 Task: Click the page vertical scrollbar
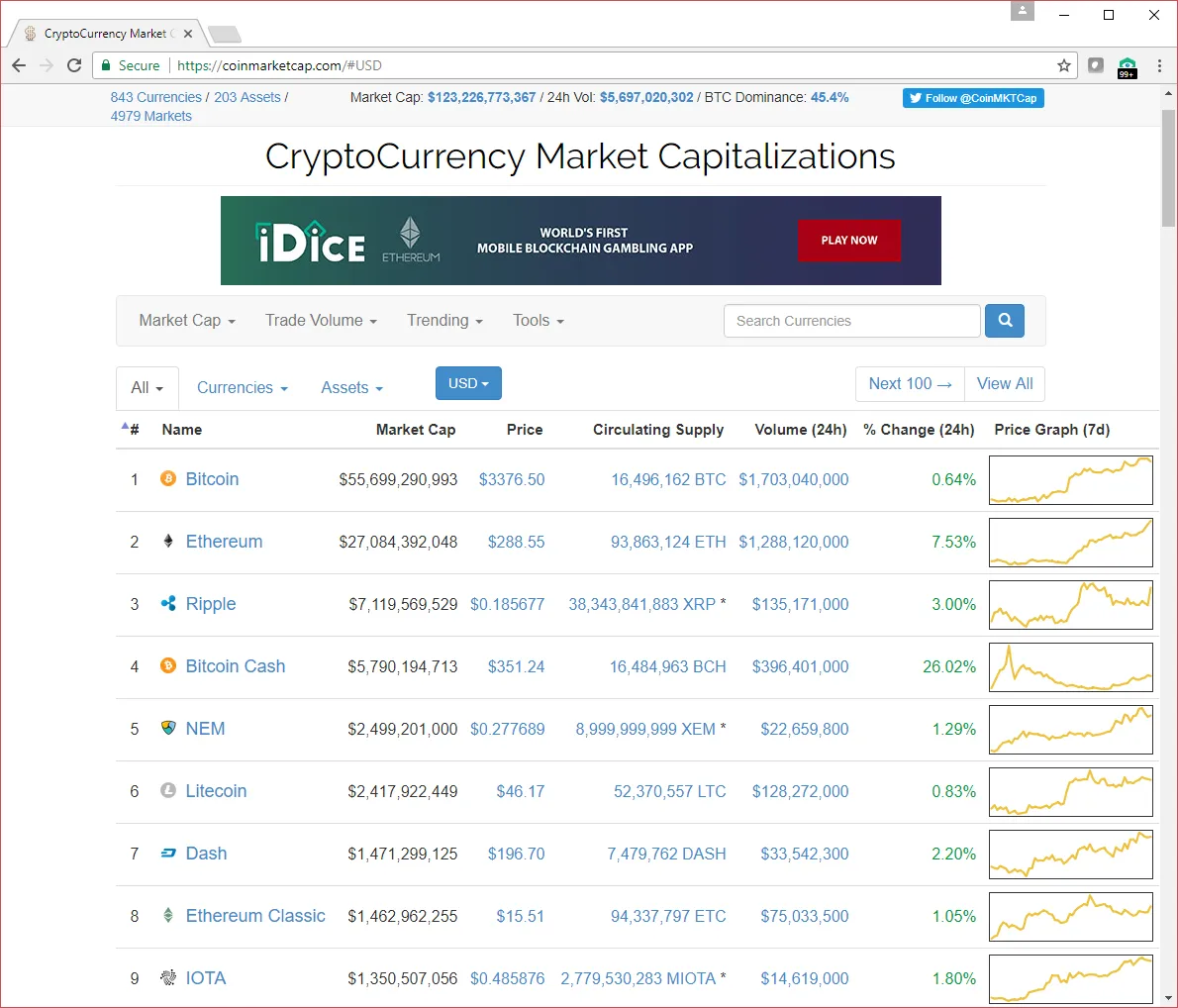(x=1168, y=168)
